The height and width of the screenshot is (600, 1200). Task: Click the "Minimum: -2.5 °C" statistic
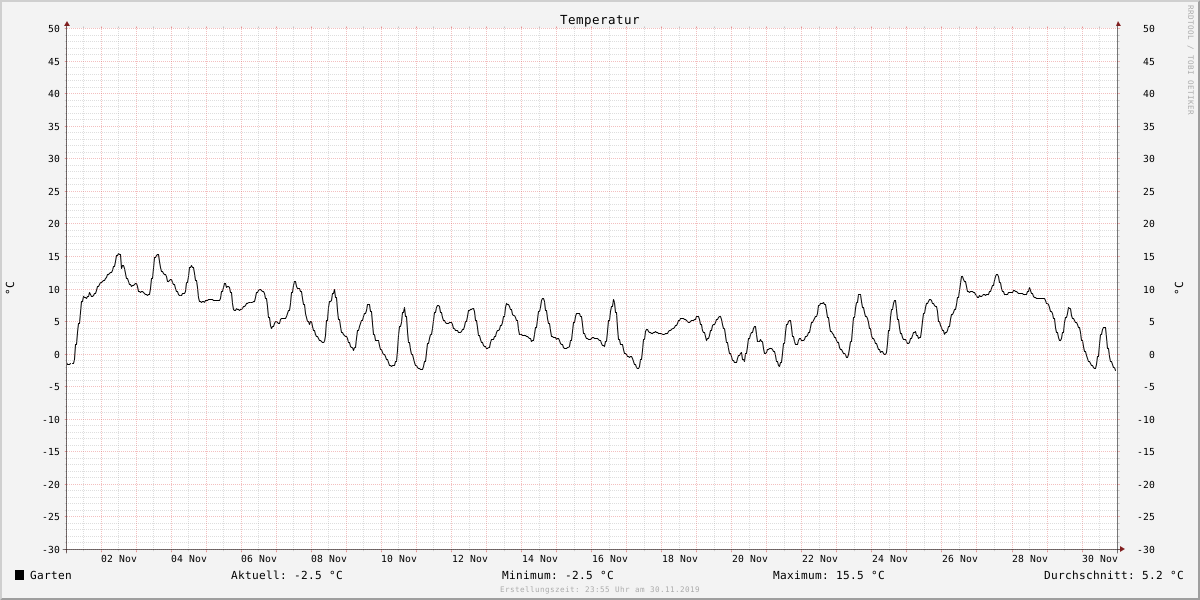click(558, 575)
